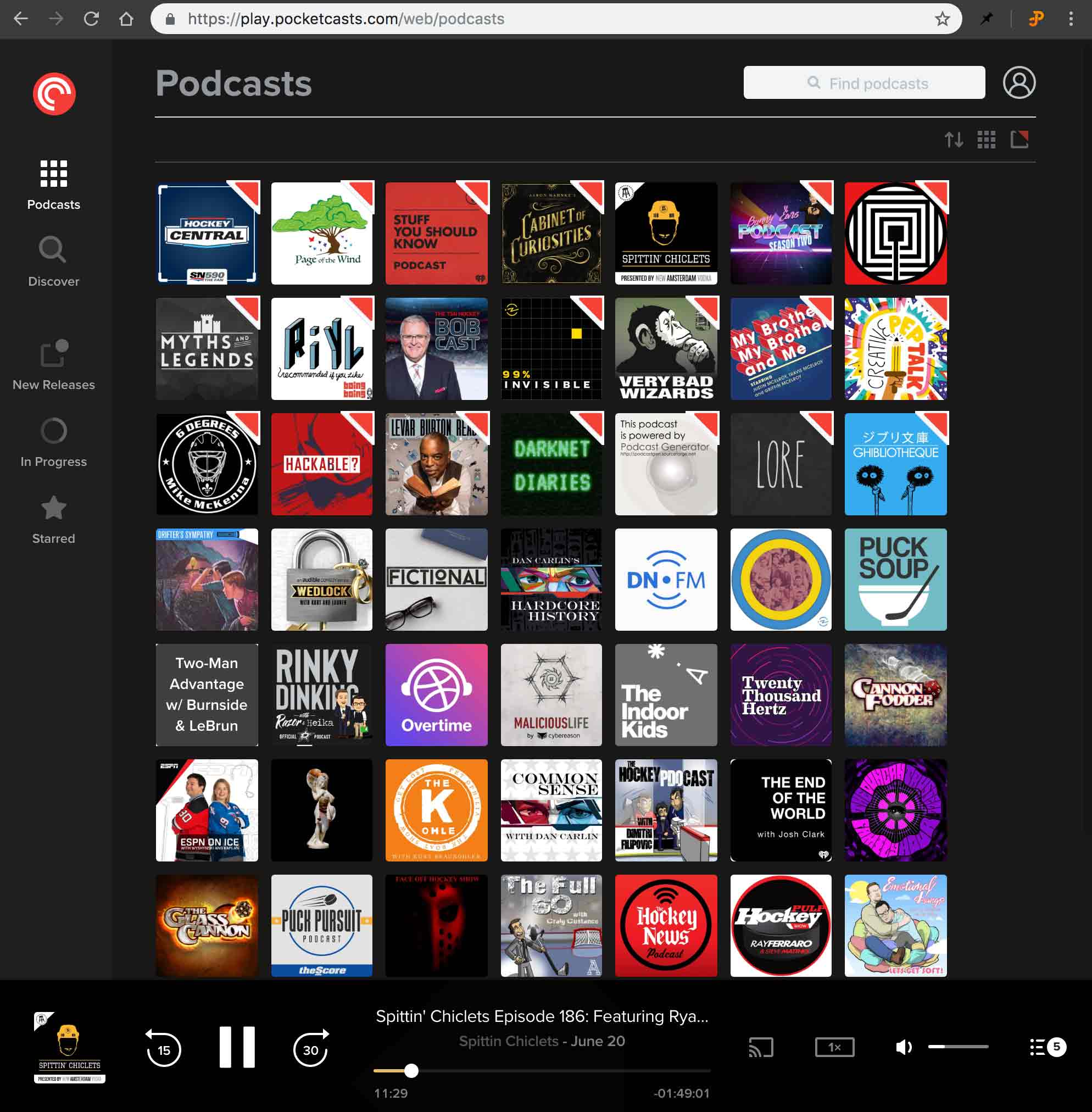Open Cabinet of Curiosities podcast
1092x1112 pixels.
[x=551, y=233]
